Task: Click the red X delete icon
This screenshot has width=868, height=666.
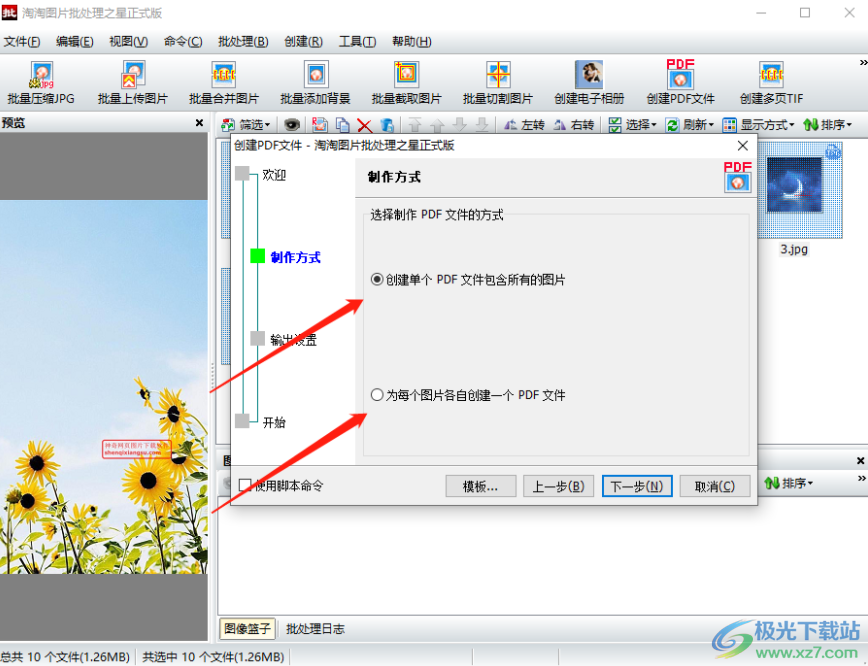Action: click(x=364, y=125)
